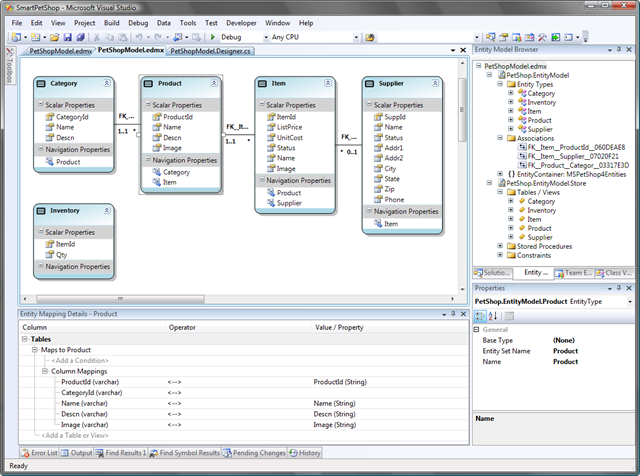Click the Alphabetical sort icon in Properties

point(493,316)
